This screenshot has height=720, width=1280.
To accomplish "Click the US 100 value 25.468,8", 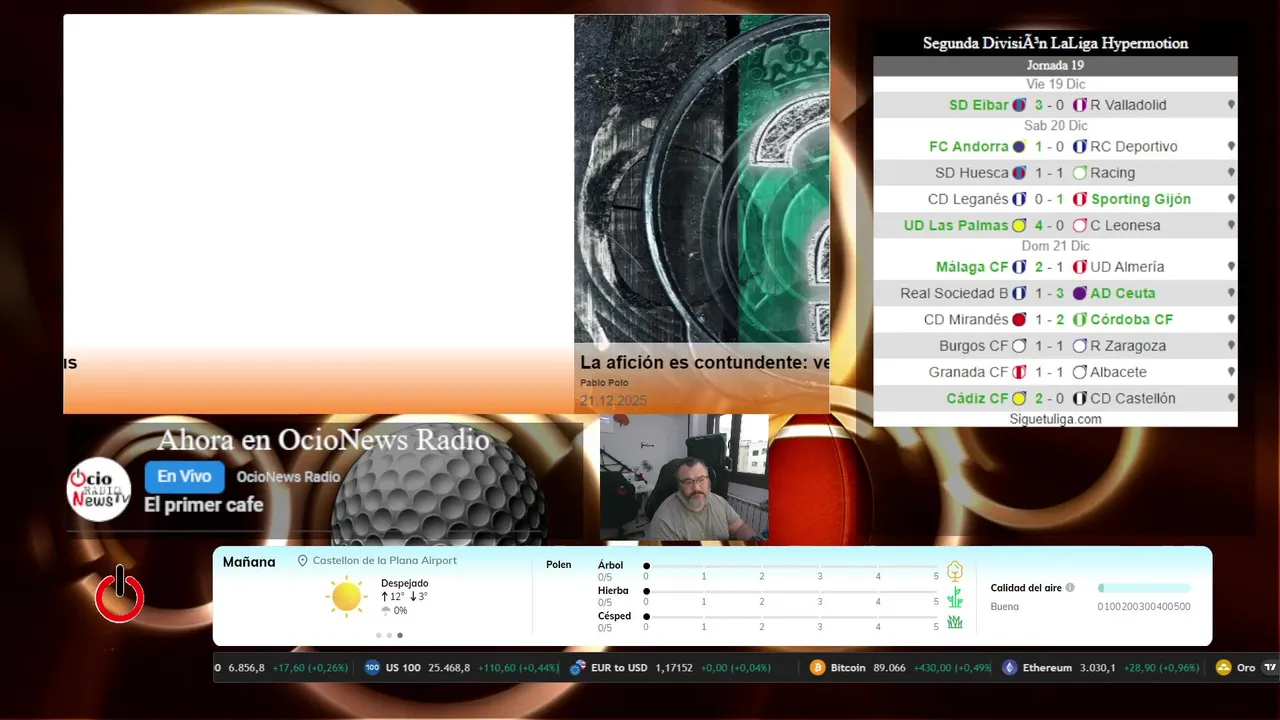I will point(449,668).
